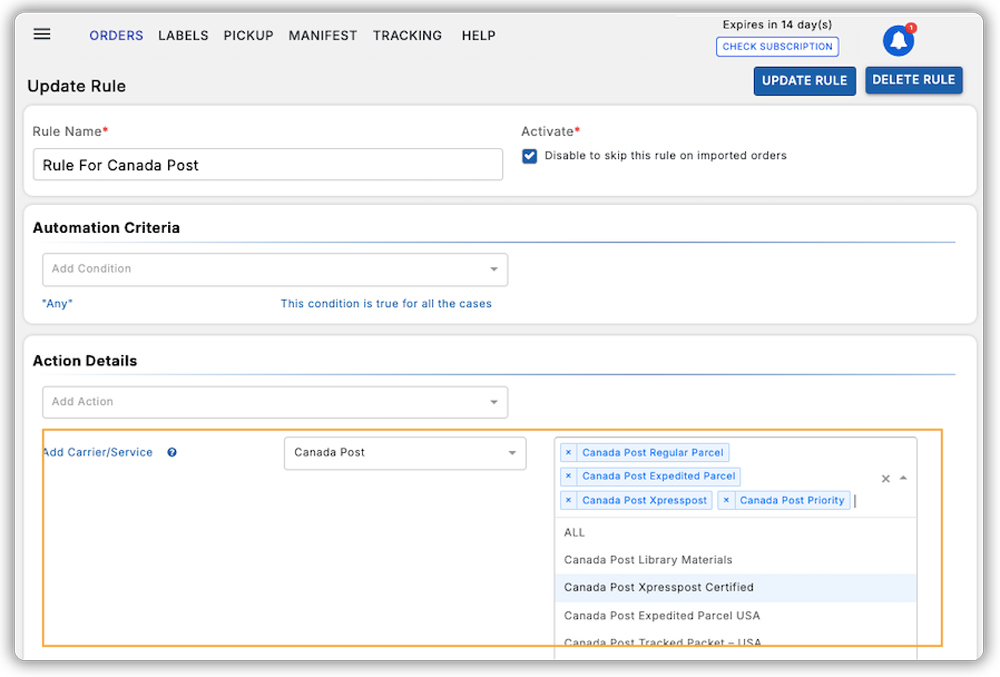Click the condition is true for all cases link
Screen dimensions: 1000x677
[386, 303]
